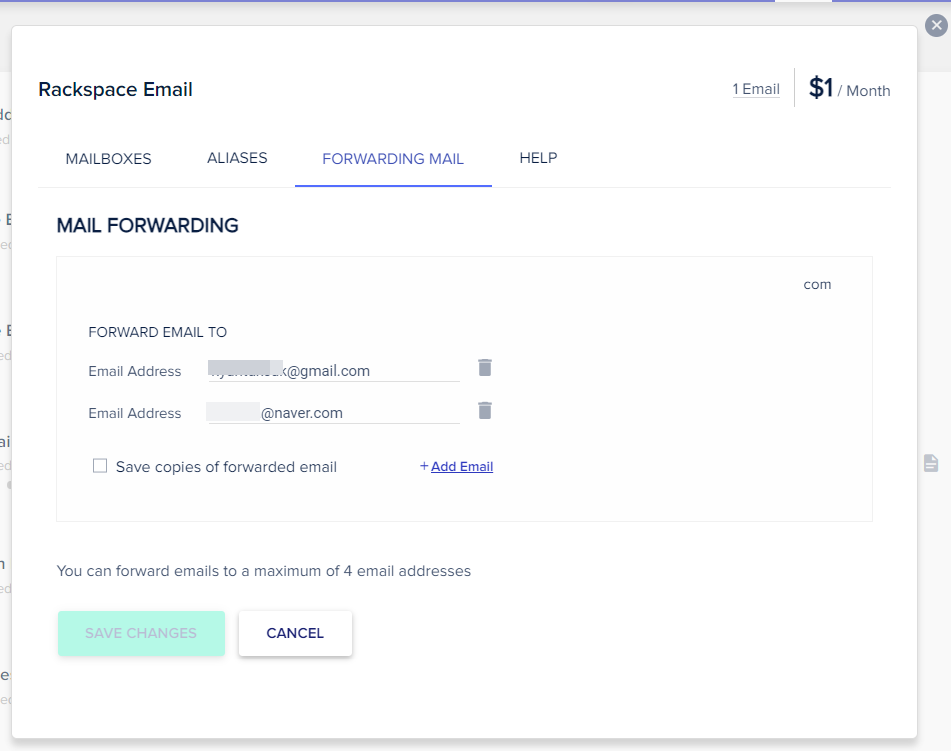Switch to the Mailboxes tab
951x751 pixels.
click(109, 159)
